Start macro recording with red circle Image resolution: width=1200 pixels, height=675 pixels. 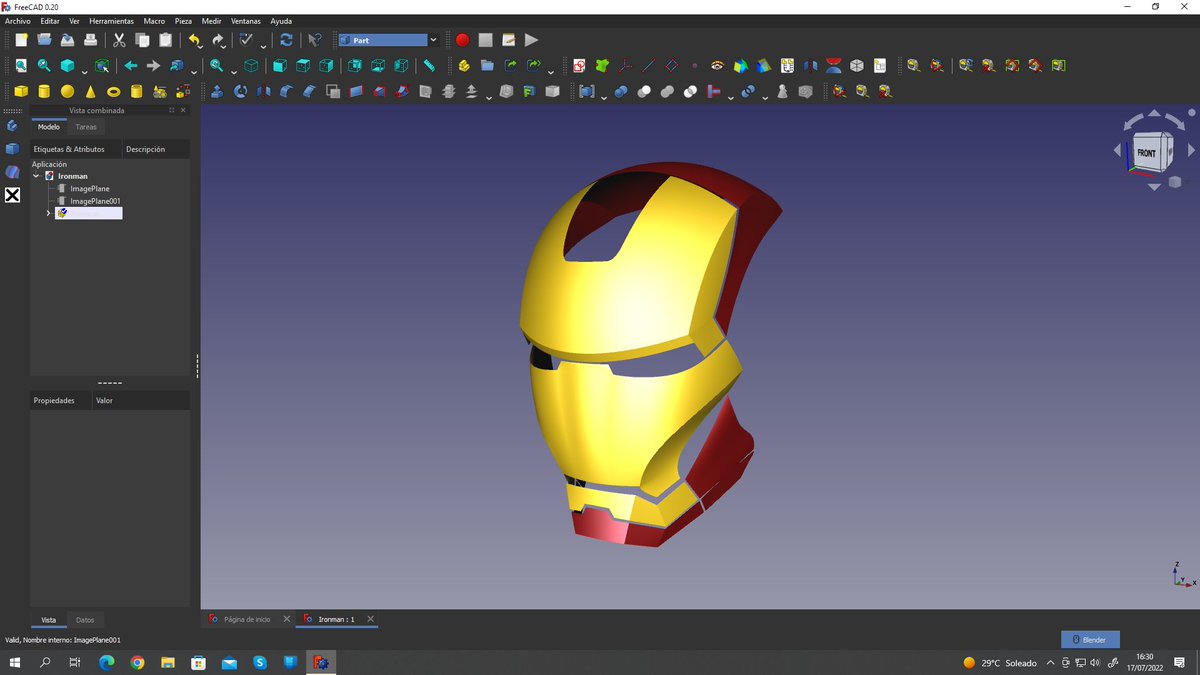(462, 40)
